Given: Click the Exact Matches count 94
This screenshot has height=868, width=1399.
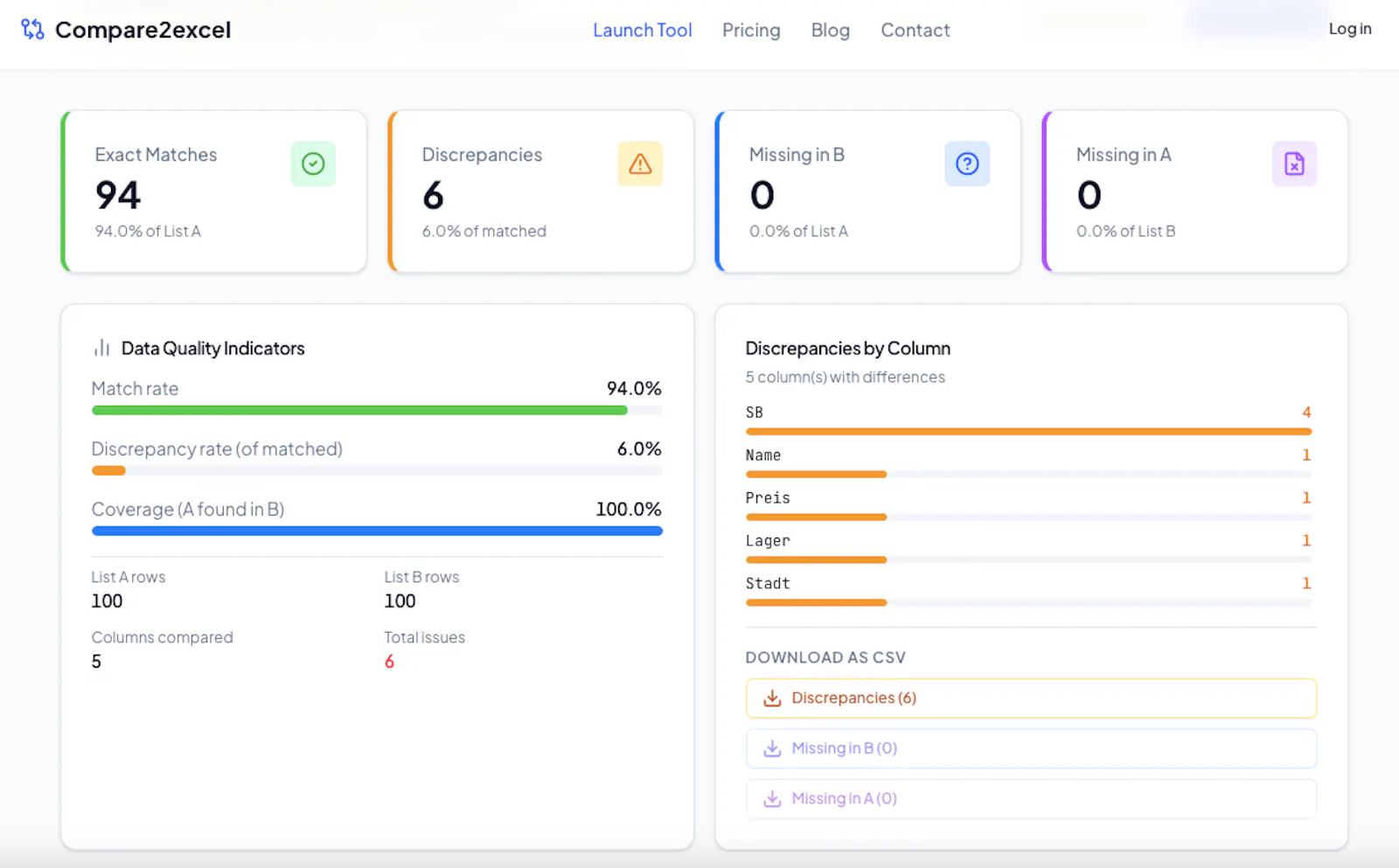Looking at the screenshot, I should tap(118, 195).
